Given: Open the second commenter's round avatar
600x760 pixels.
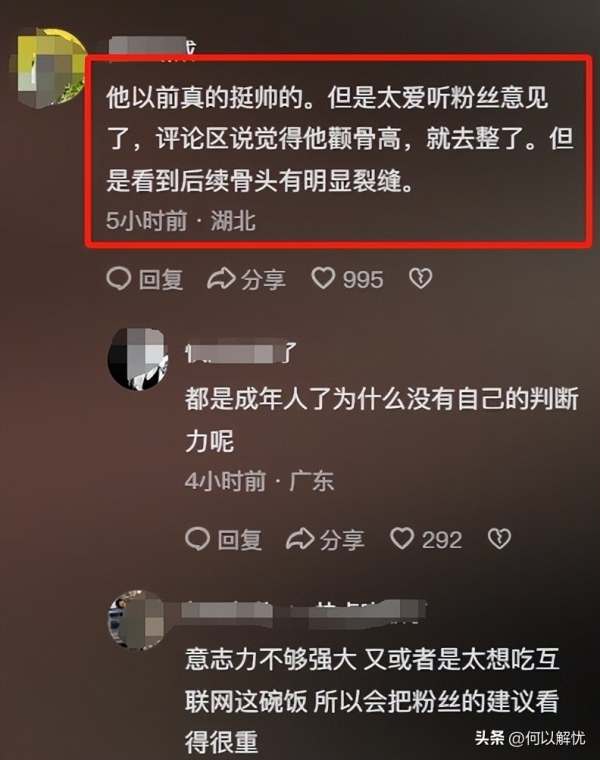Looking at the screenshot, I should 138,359.
